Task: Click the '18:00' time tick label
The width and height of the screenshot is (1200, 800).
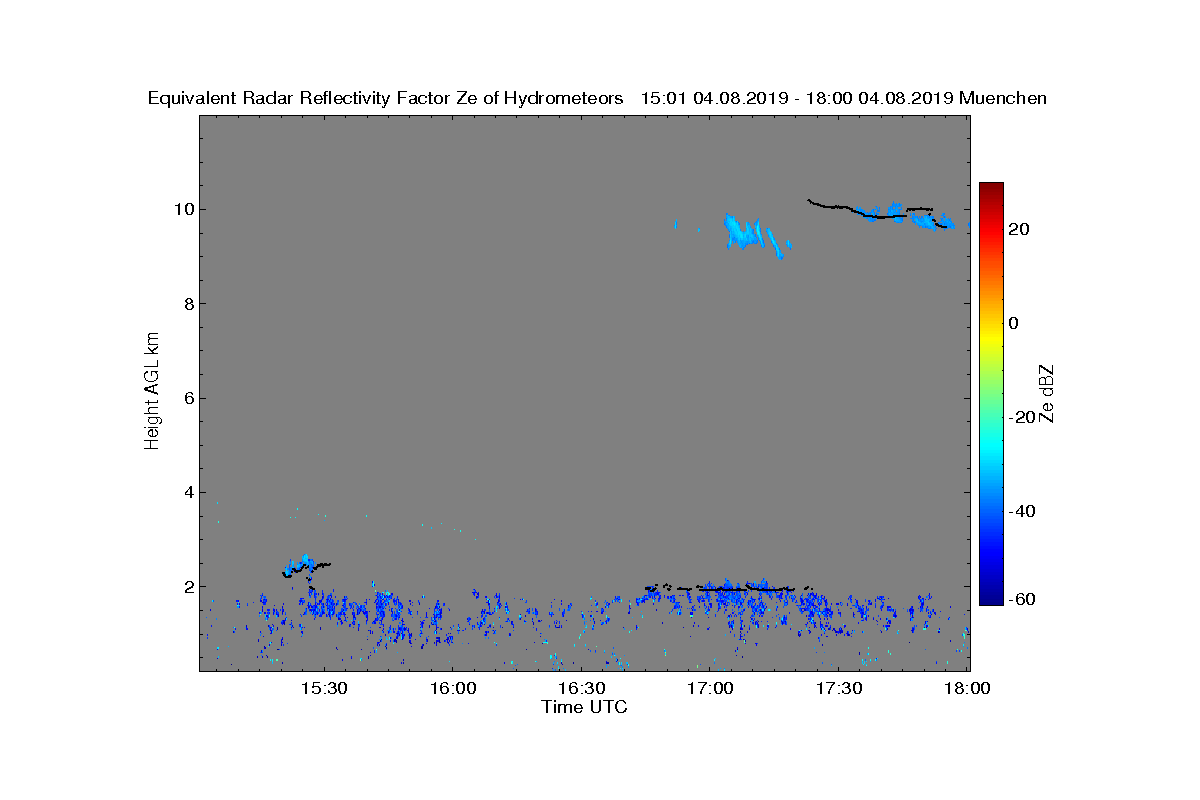Action: point(967,688)
